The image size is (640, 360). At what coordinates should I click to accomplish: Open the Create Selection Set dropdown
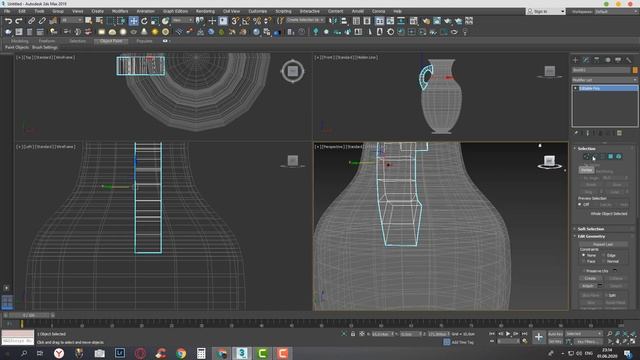305,20
